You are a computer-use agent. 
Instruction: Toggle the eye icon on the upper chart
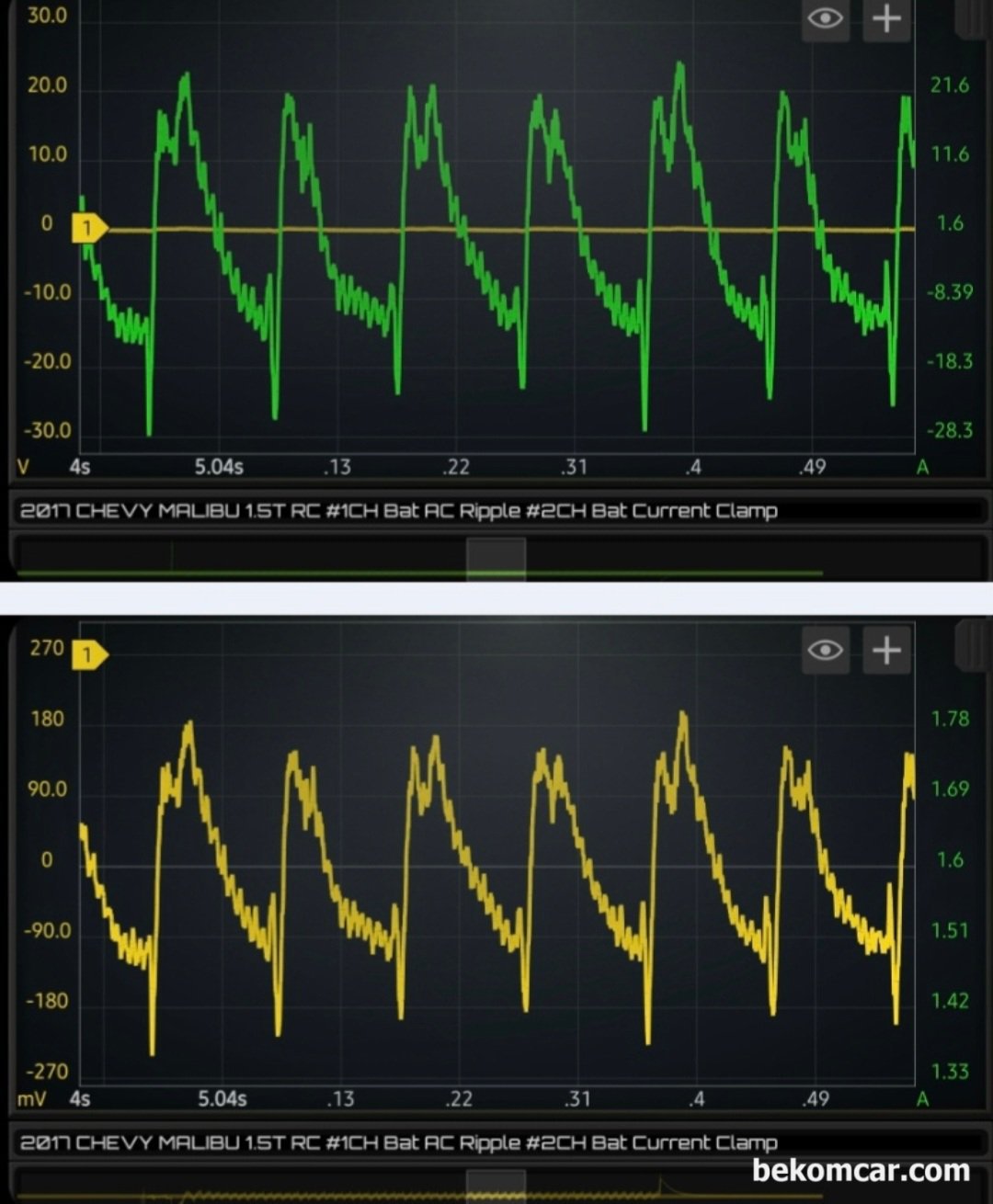[x=825, y=19]
